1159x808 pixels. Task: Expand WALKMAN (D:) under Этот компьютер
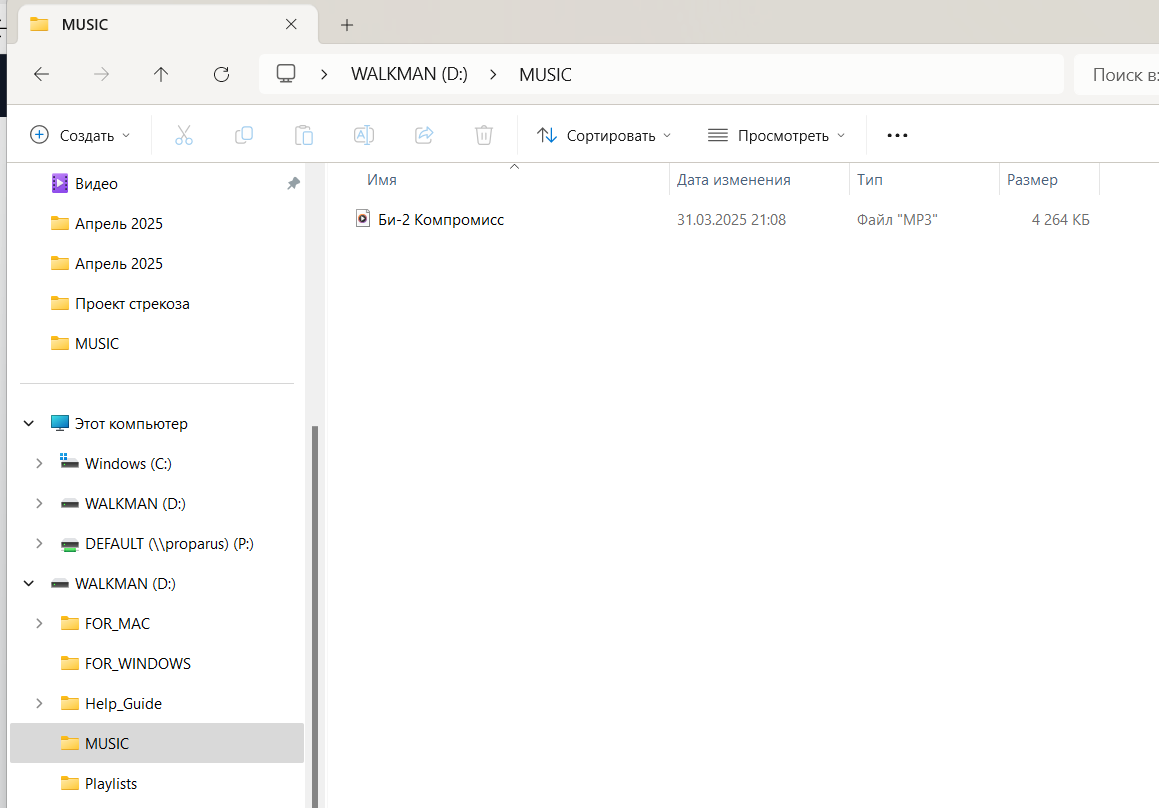pyautogui.click(x=39, y=503)
